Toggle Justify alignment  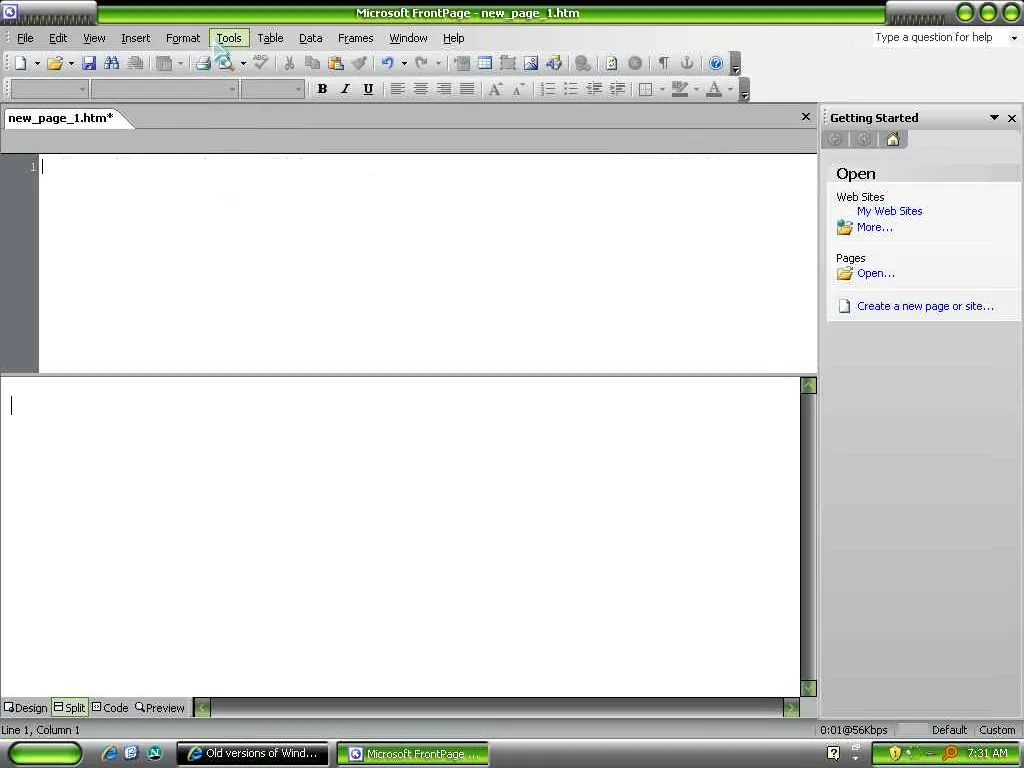[x=467, y=89]
